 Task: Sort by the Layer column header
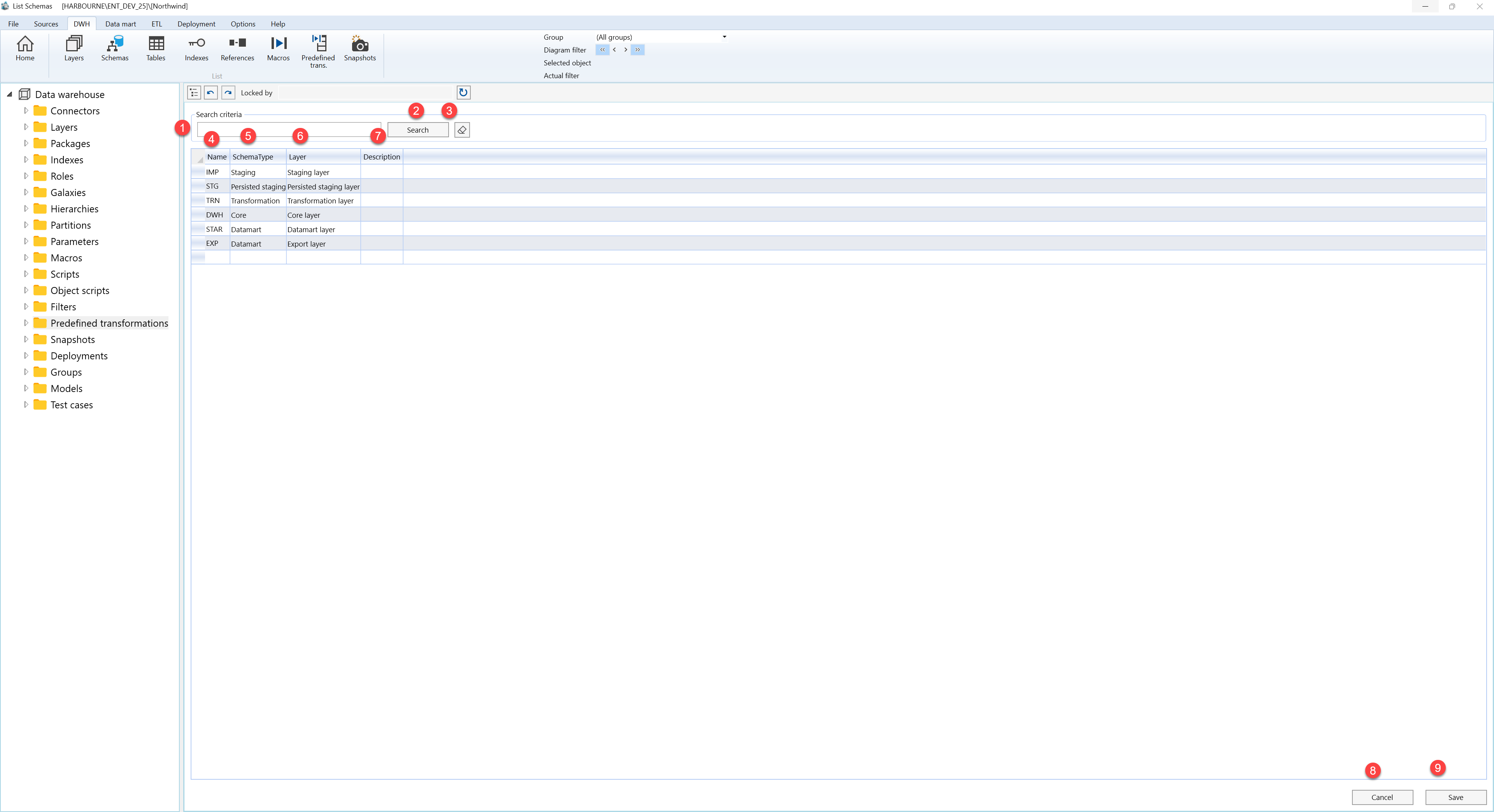323,156
